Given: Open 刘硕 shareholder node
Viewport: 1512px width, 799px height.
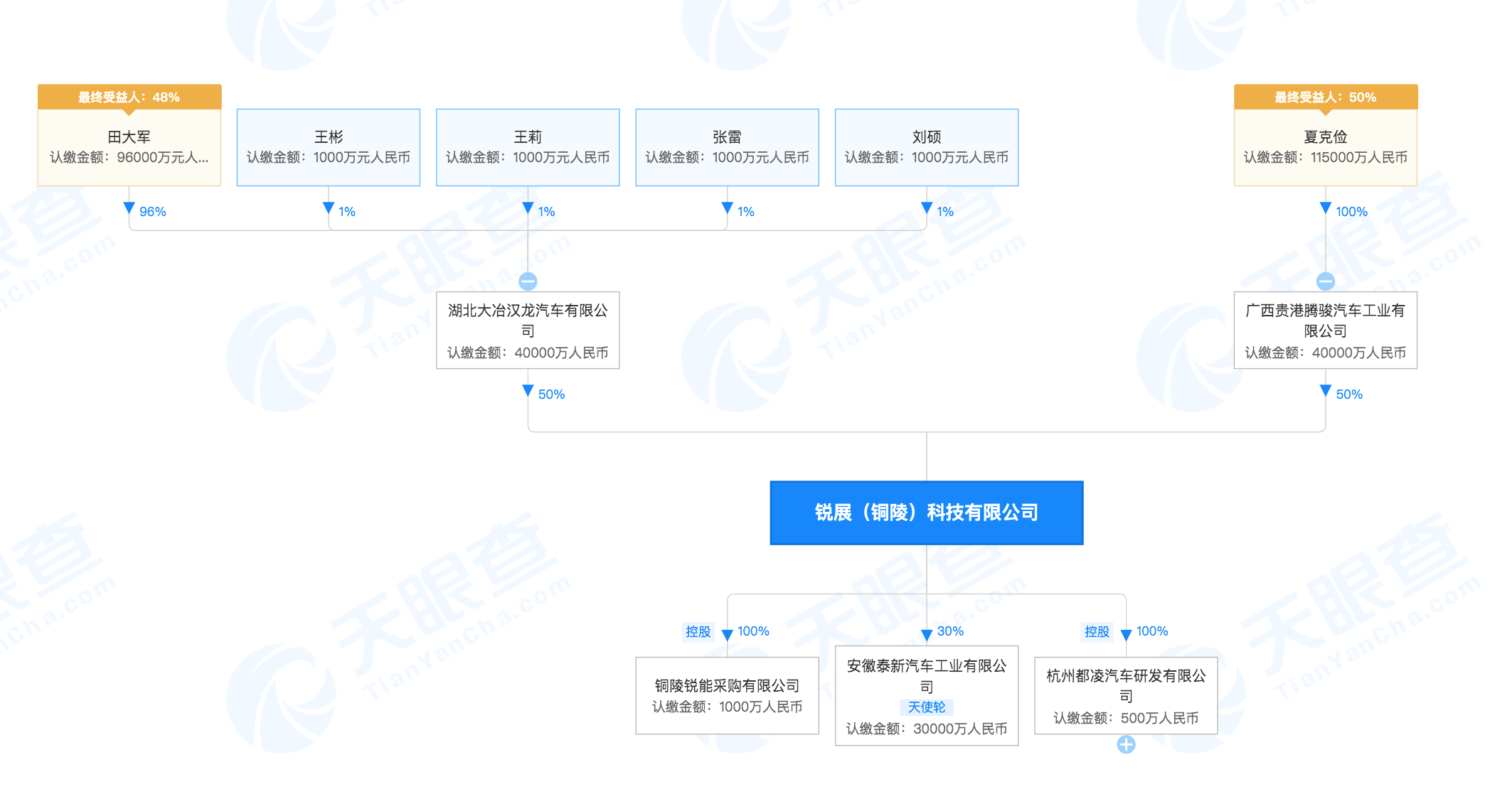Looking at the screenshot, I should tap(926, 147).
